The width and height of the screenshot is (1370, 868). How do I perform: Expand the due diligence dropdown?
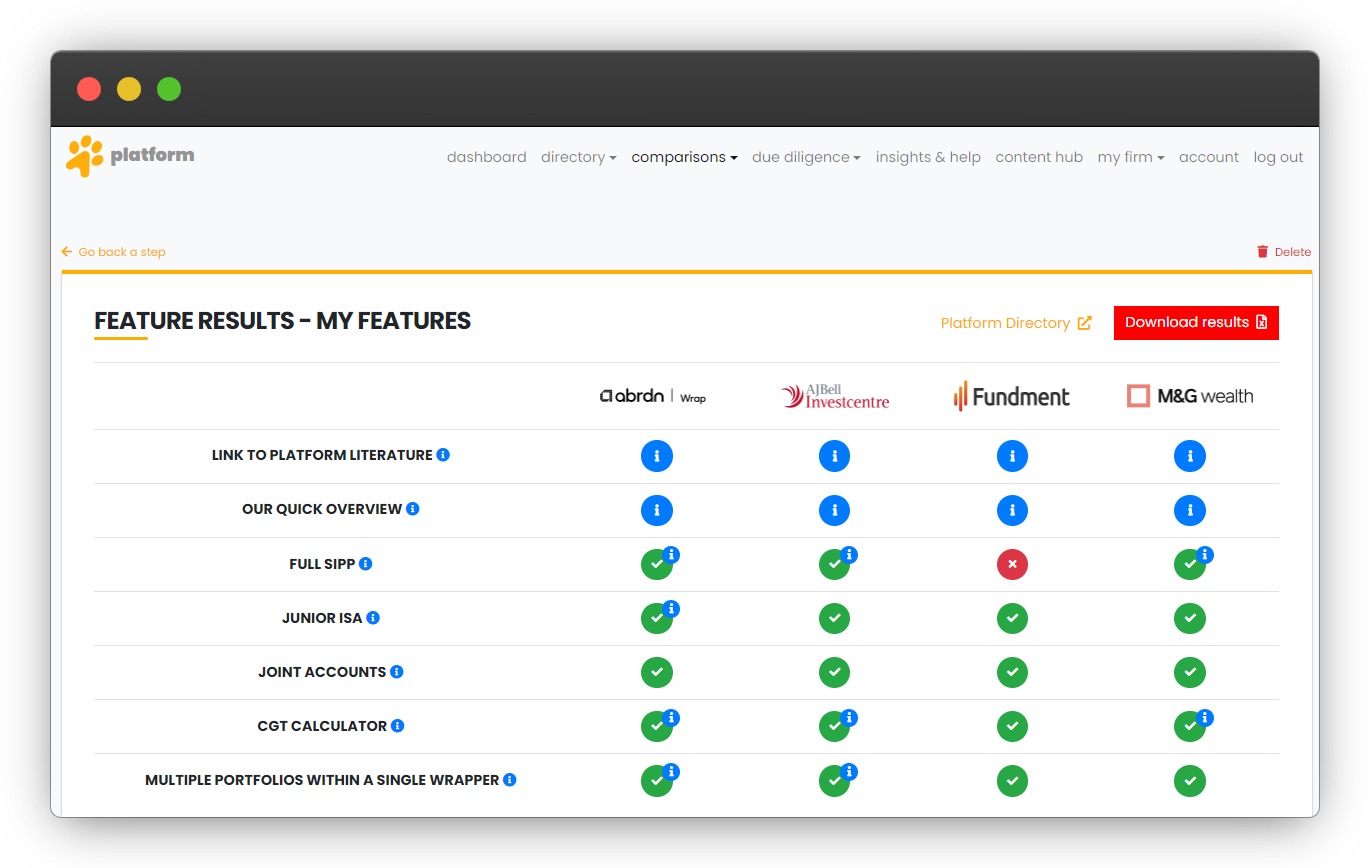coord(806,157)
